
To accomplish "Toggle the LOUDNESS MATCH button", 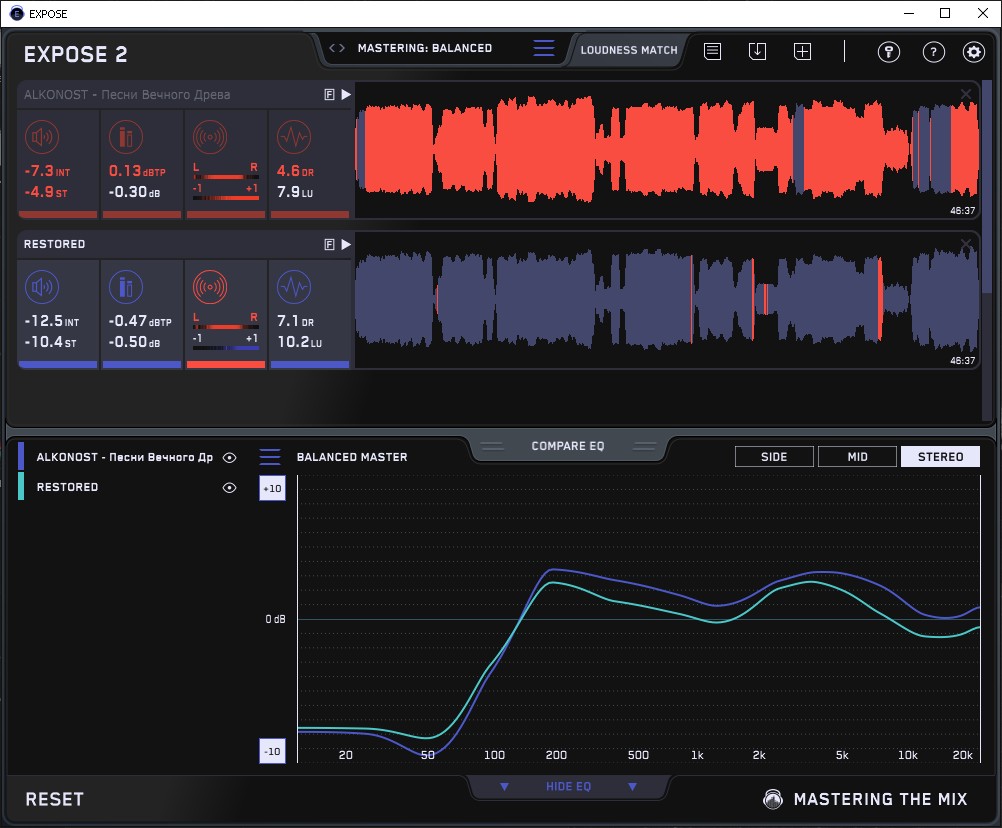I will (x=628, y=49).
